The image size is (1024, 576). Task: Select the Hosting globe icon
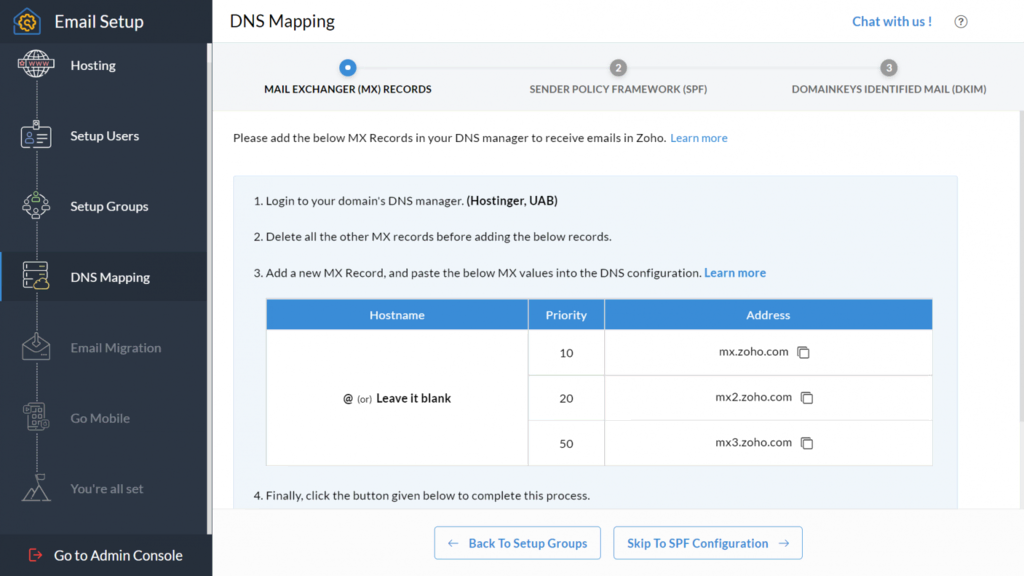tap(36, 66)
